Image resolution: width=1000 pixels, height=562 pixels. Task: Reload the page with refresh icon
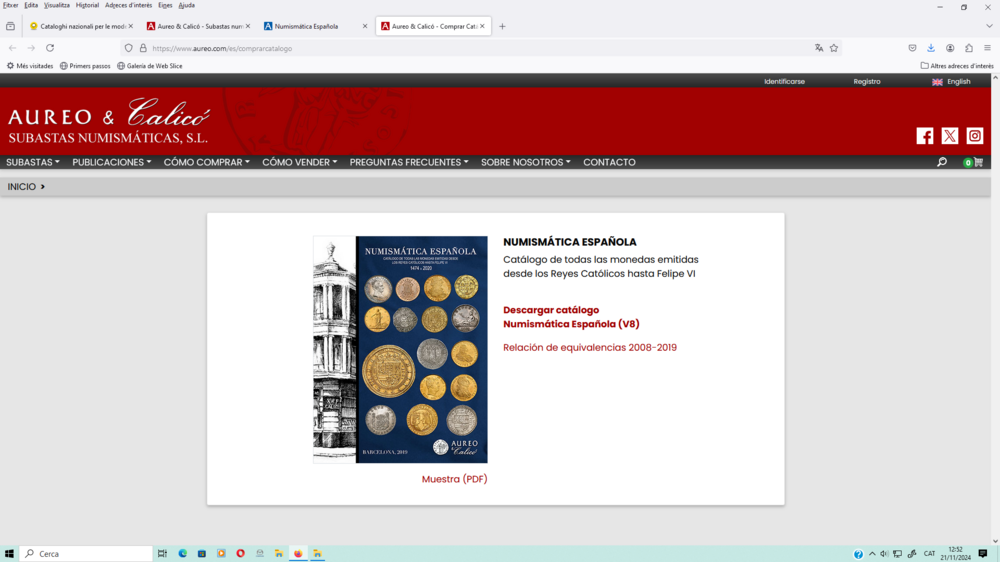[50, 48]
